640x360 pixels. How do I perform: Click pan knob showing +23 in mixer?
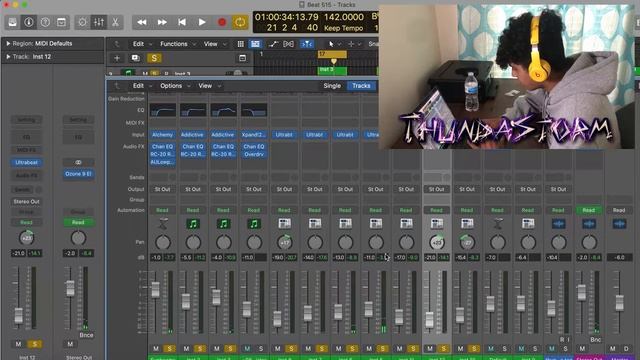437,242
